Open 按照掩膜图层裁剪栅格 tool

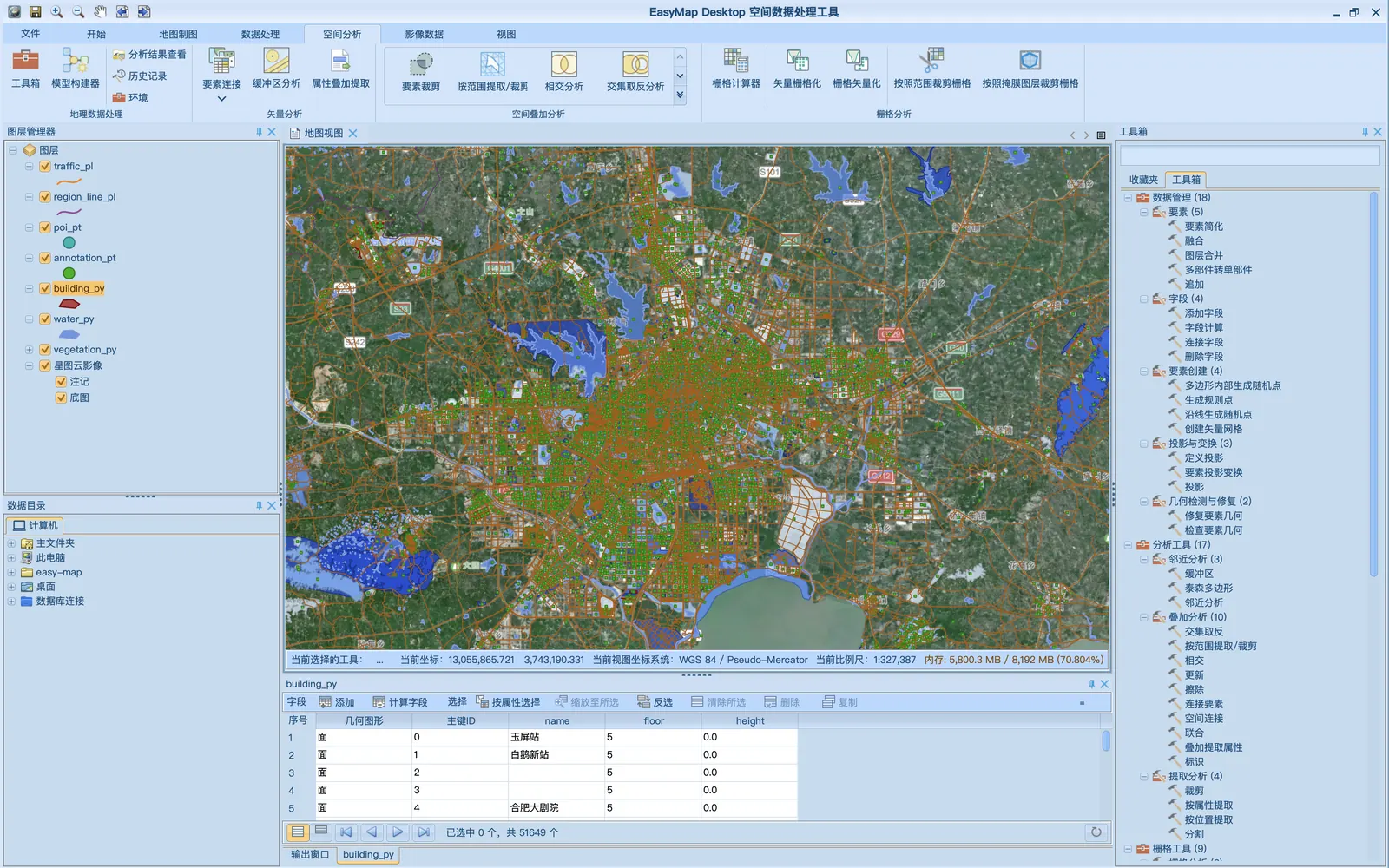coord(1030,69)
